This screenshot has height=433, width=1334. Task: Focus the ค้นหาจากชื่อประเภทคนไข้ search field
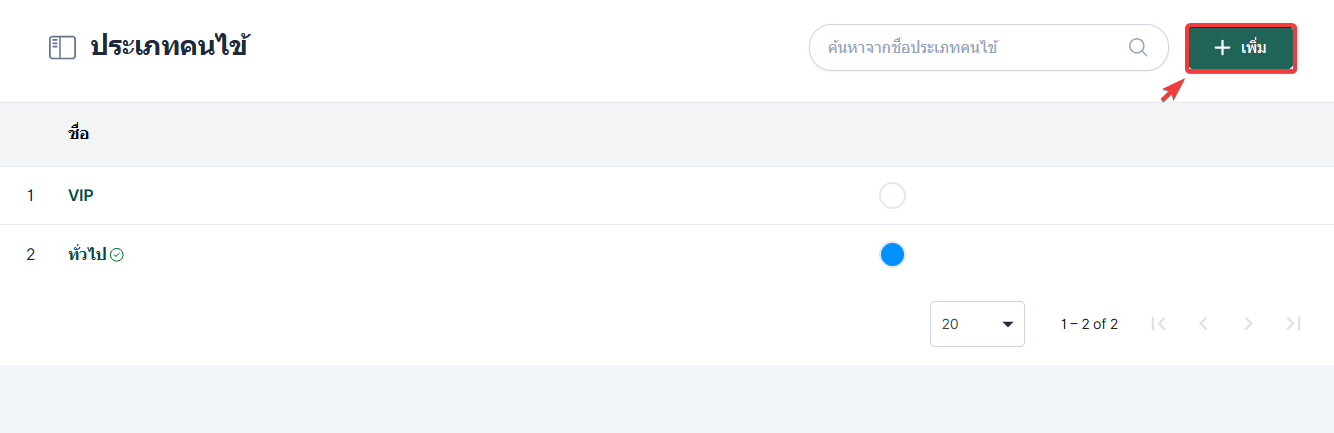tap(970, 47)
